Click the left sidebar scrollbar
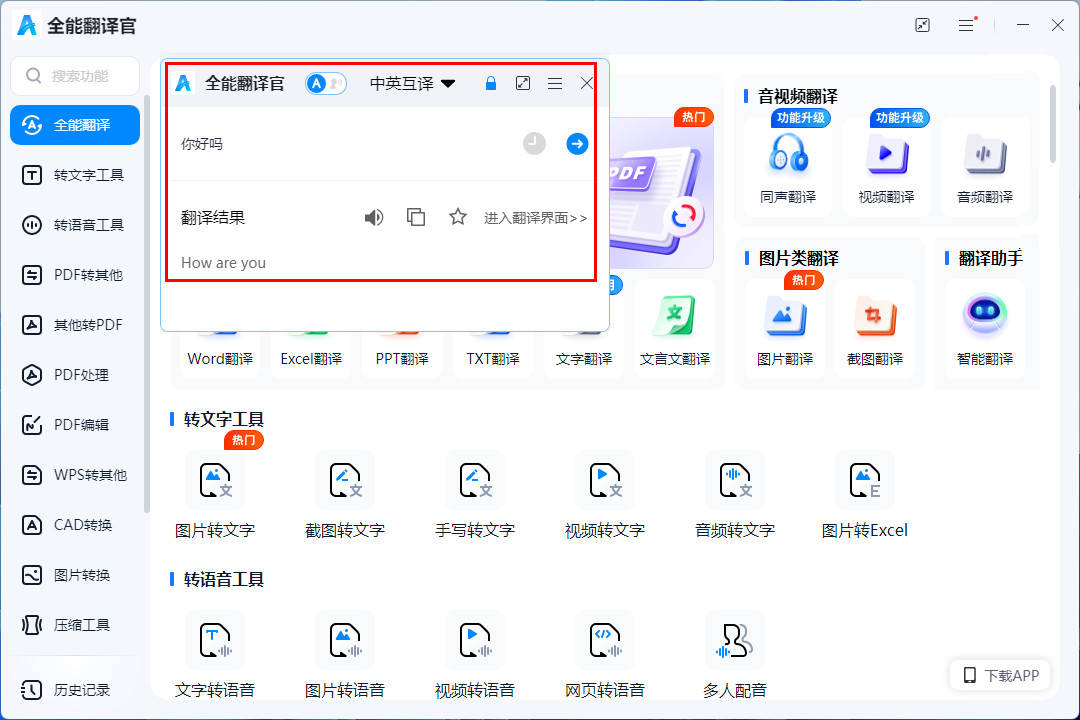1080x720 pixels. 147,303
